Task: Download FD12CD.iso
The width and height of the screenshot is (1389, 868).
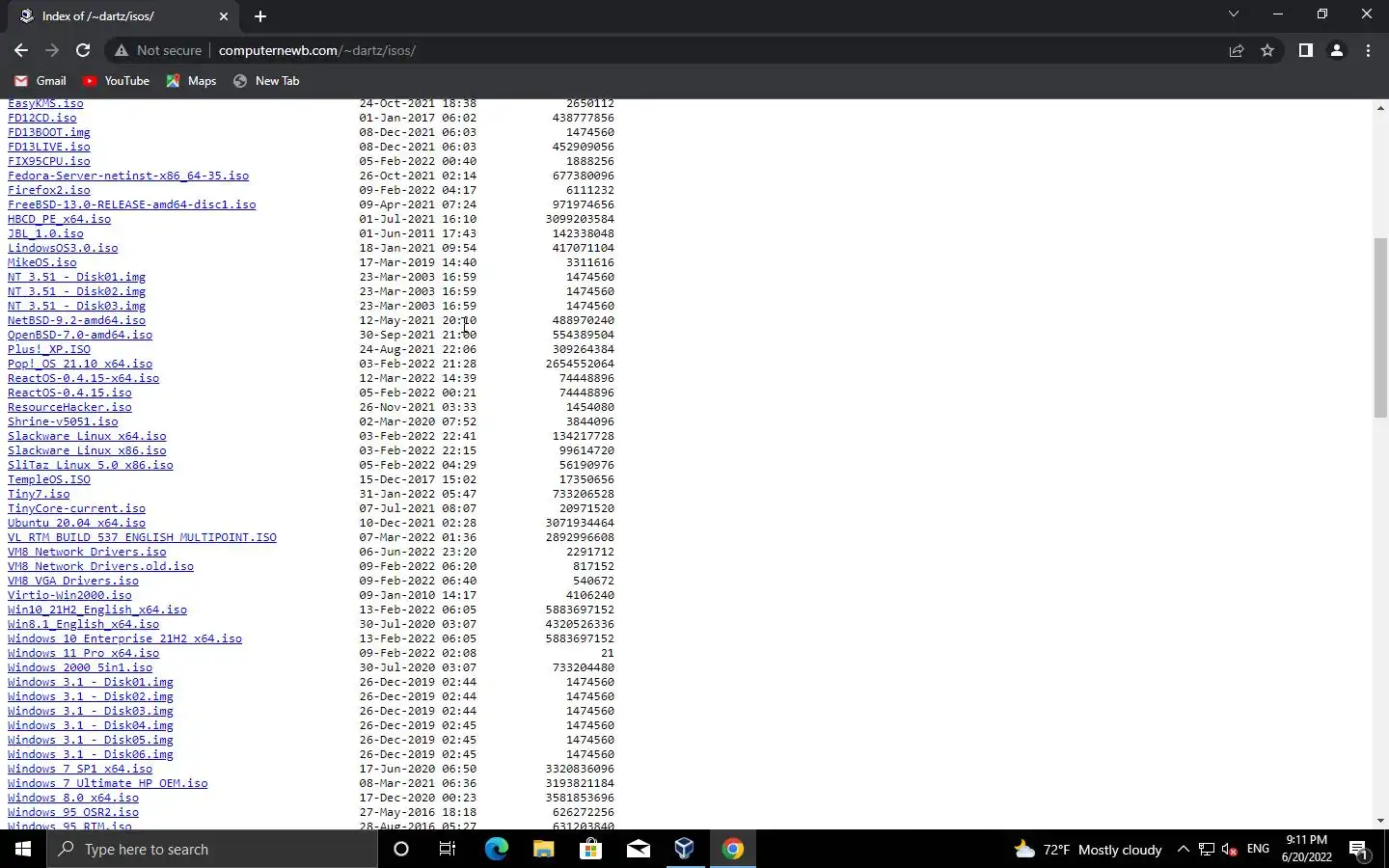Action: [x=42, y=118]
